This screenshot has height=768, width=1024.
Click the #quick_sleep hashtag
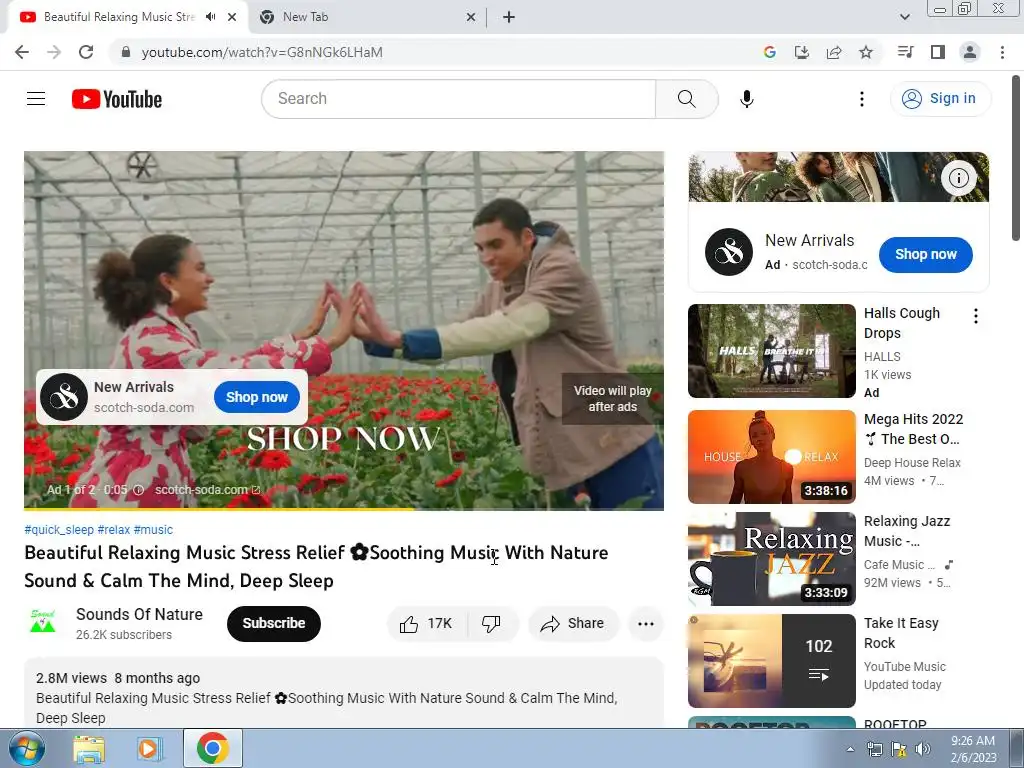click(x=59, y=530)
